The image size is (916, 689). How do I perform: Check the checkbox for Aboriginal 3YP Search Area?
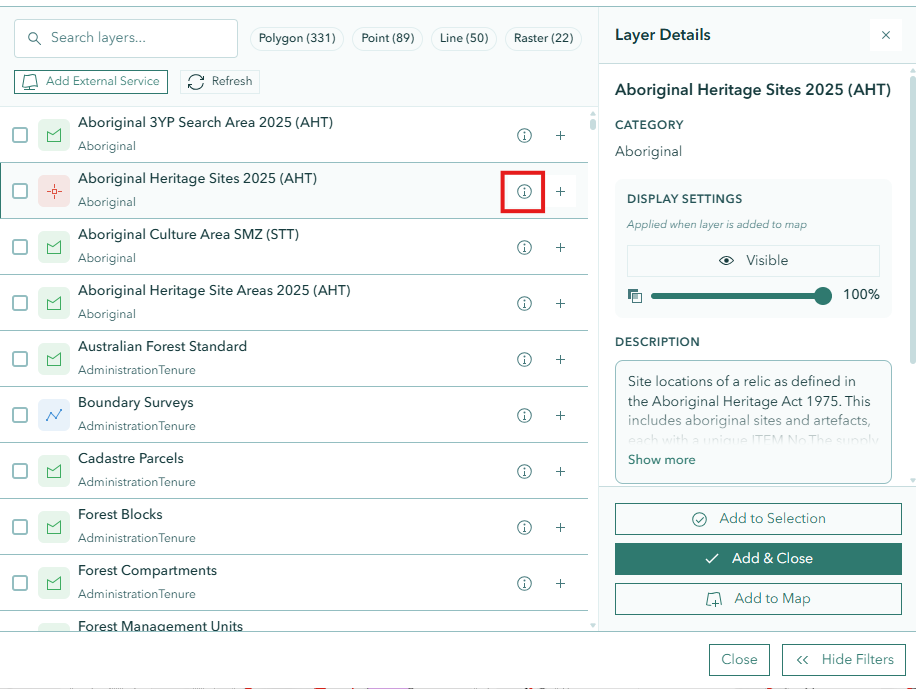(19, 134)
